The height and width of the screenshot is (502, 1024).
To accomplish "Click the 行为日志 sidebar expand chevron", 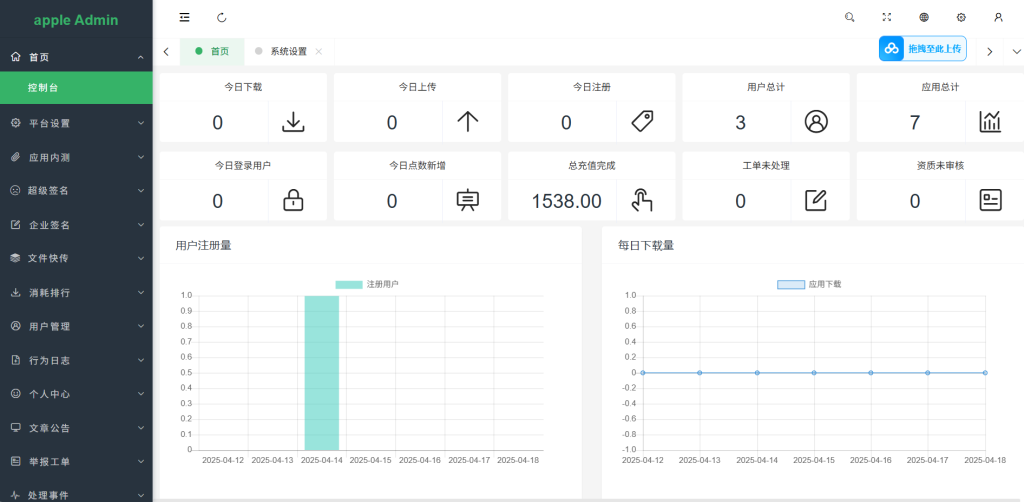I will point(140,360).
